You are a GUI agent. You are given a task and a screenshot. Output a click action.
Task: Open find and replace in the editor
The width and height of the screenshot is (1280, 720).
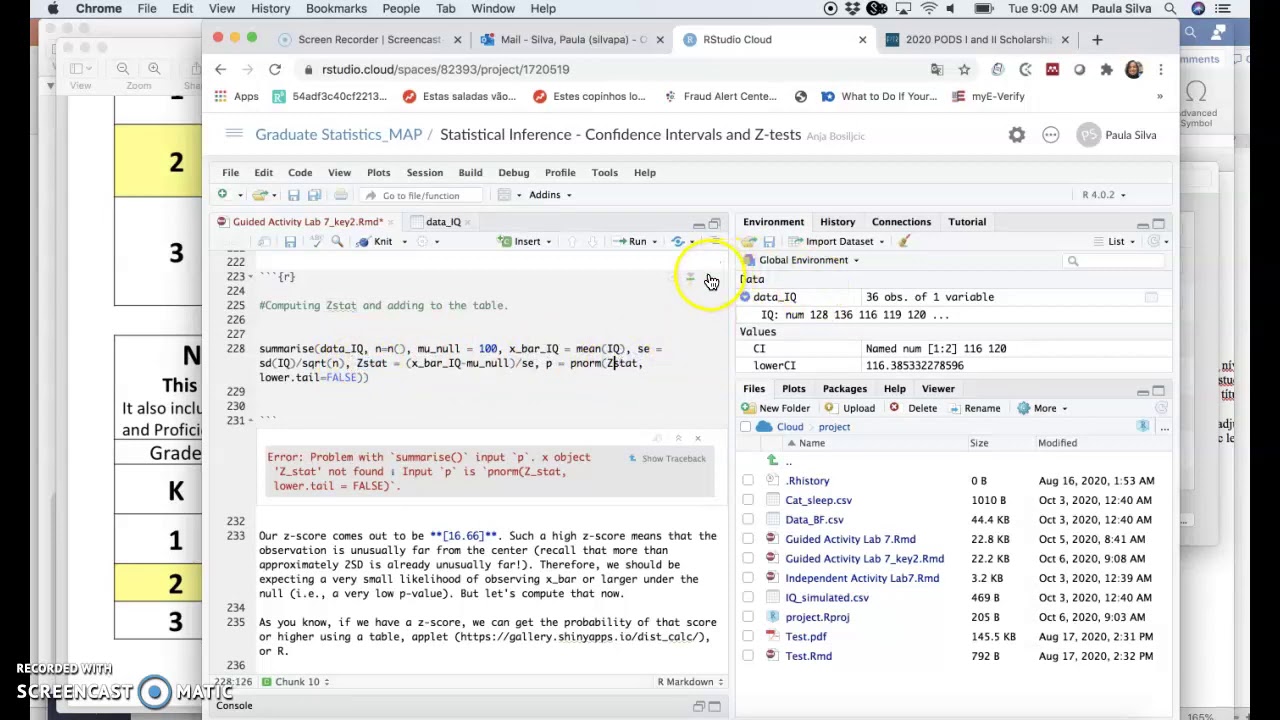[x=337, y=241]
